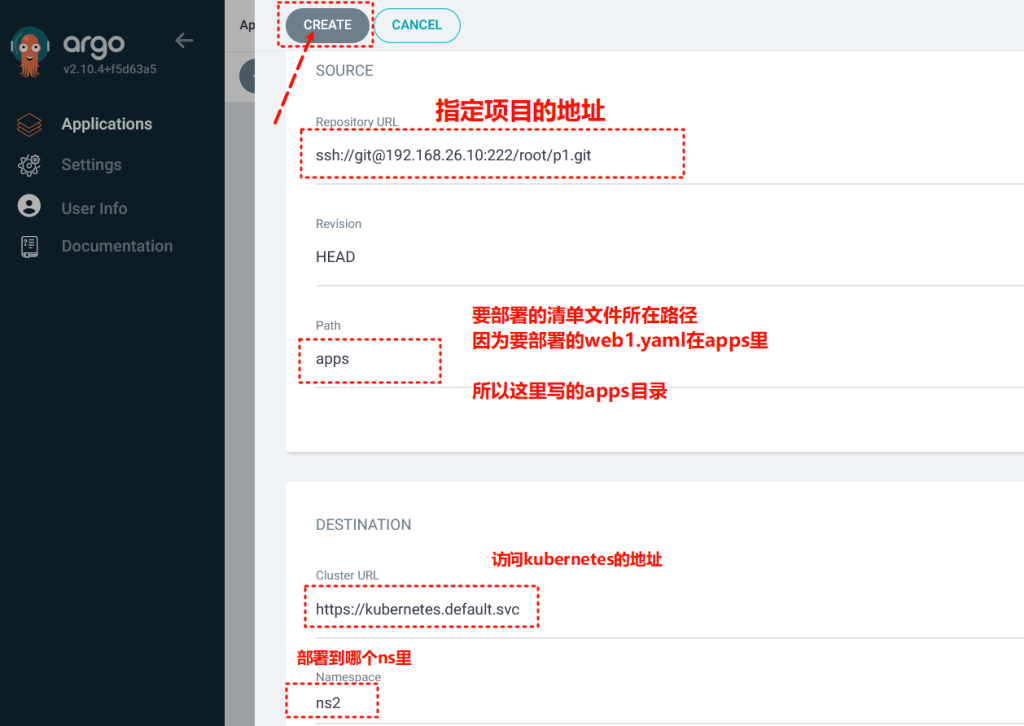Click the argo version text v2.10.4

click(x=109, y=70)
